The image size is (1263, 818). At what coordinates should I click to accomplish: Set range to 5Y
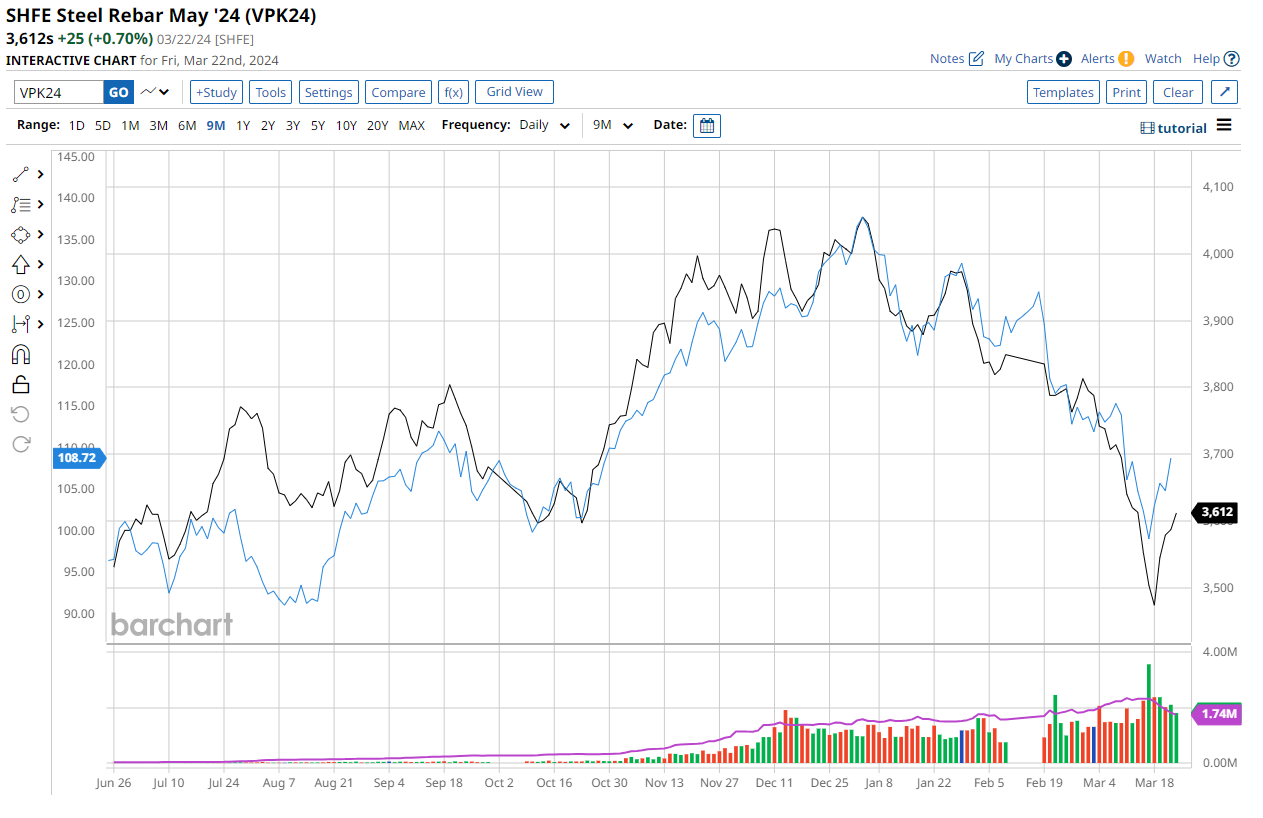point(318,125)
